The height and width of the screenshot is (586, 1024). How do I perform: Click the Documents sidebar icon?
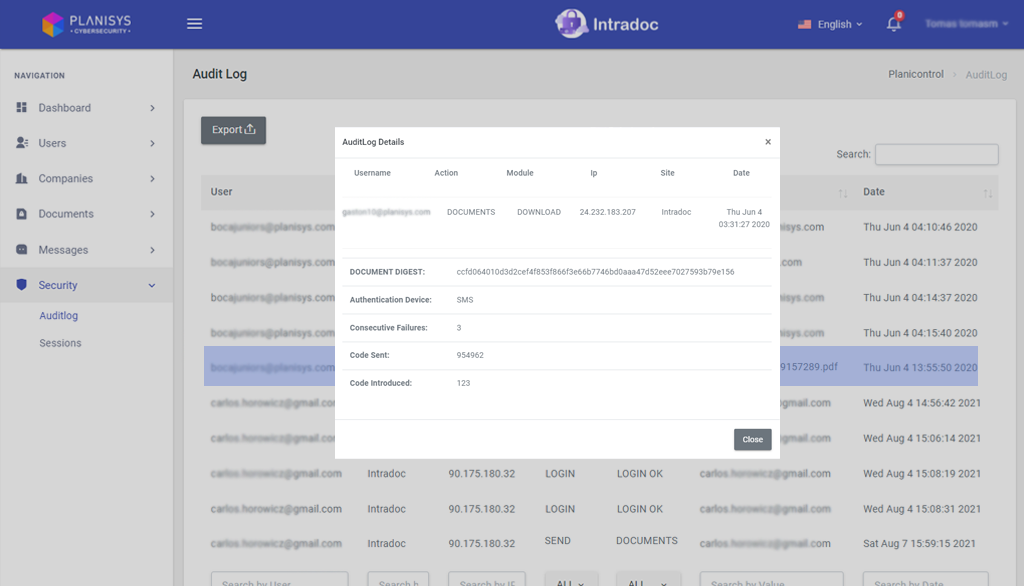[22, 214]
